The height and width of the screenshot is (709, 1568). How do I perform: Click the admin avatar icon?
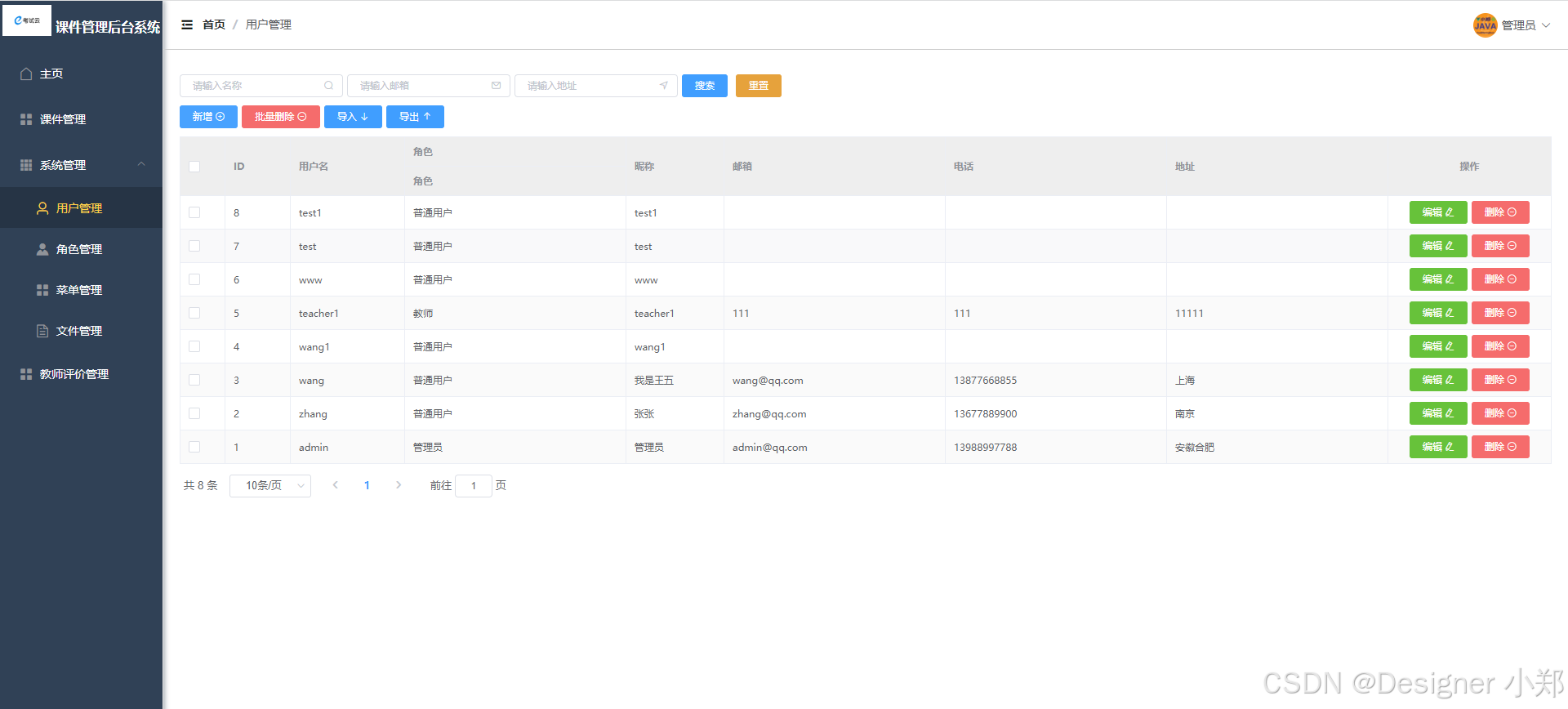coord(1485,25)
